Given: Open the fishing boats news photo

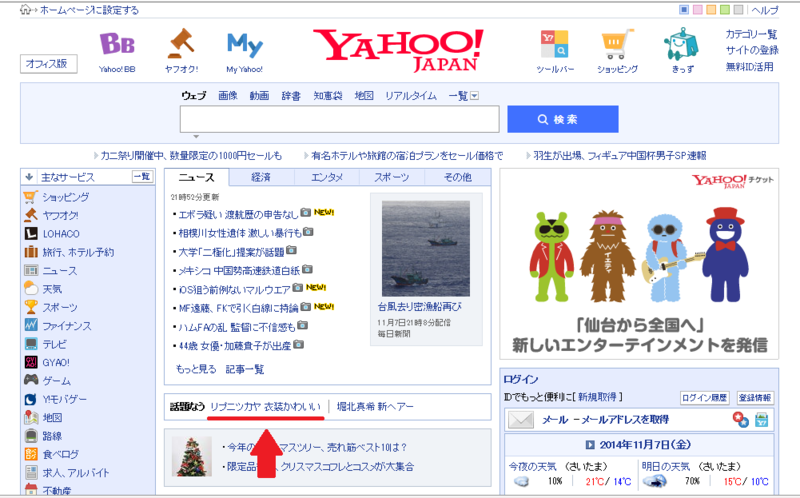Looking at the screenshot, I should point(426,248).
